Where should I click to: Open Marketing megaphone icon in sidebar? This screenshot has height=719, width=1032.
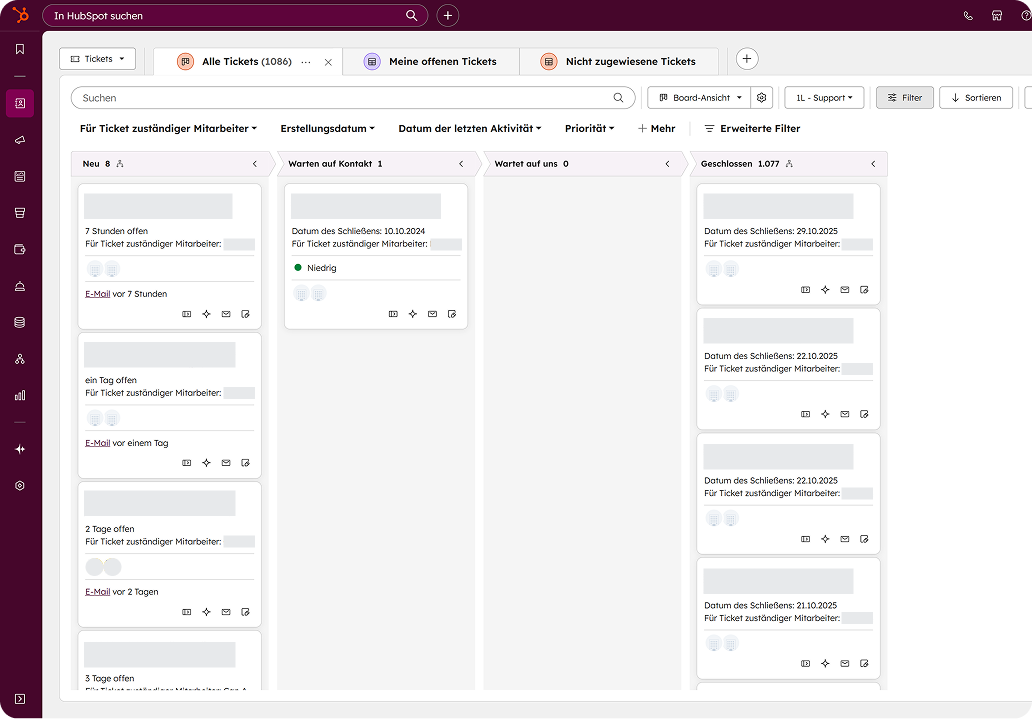(x=20, y=140)
